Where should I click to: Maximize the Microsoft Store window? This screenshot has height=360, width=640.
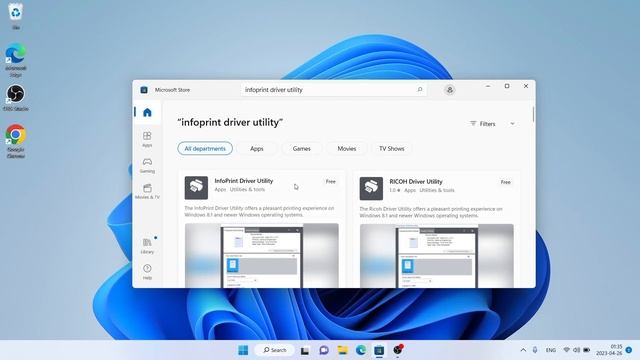click(507, 86)
